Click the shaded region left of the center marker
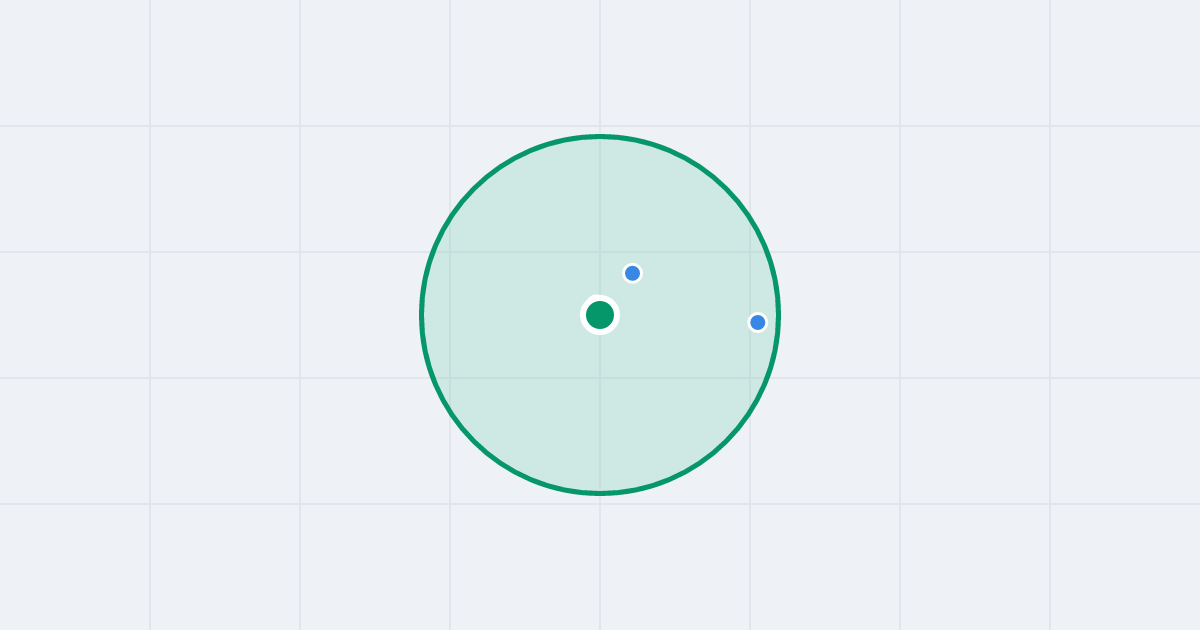 (500, 315)
